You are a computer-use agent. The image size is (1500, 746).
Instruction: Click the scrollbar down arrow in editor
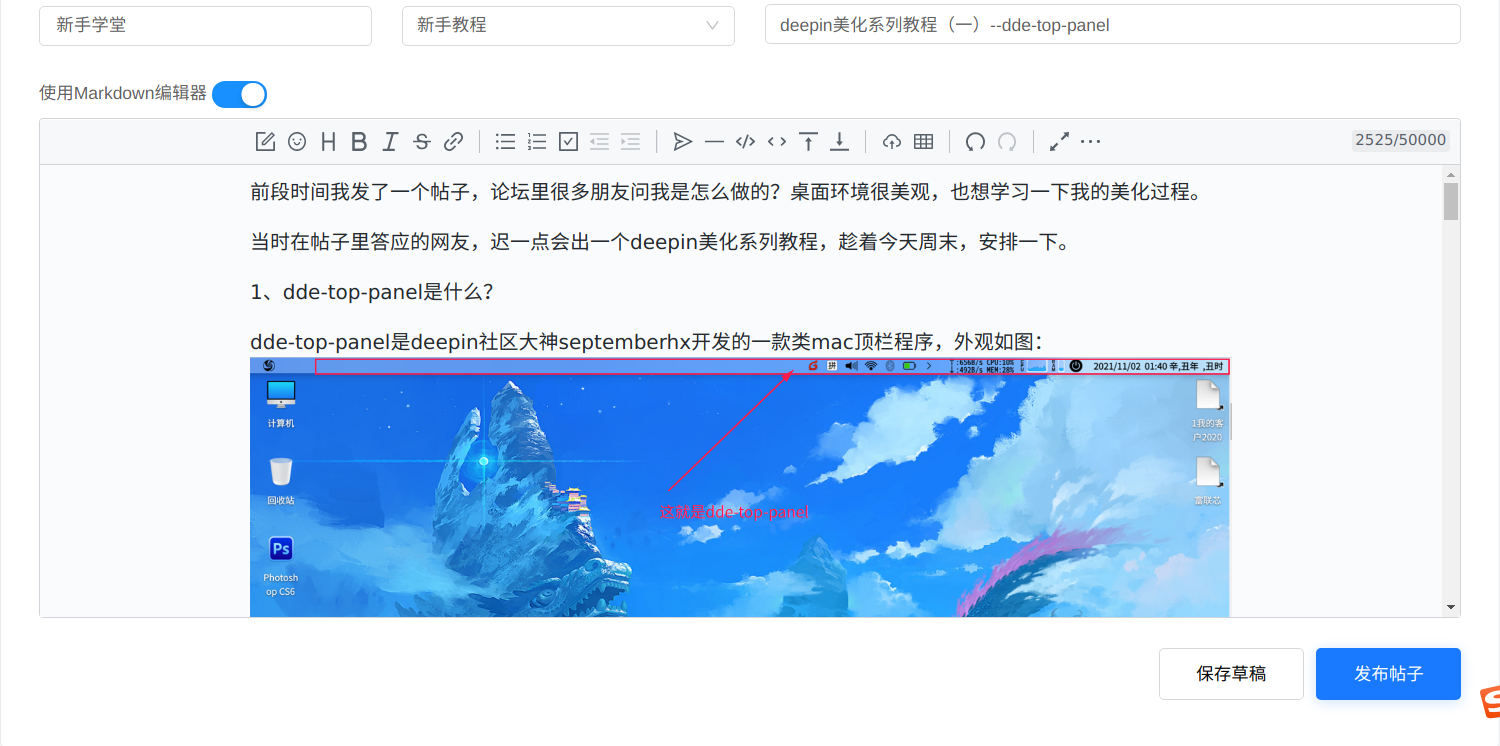(1451, 607)
